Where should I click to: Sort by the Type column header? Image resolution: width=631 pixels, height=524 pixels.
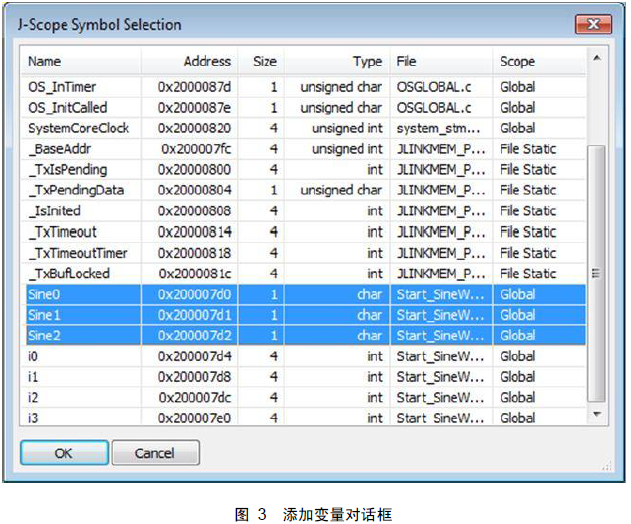coord(337,61)
